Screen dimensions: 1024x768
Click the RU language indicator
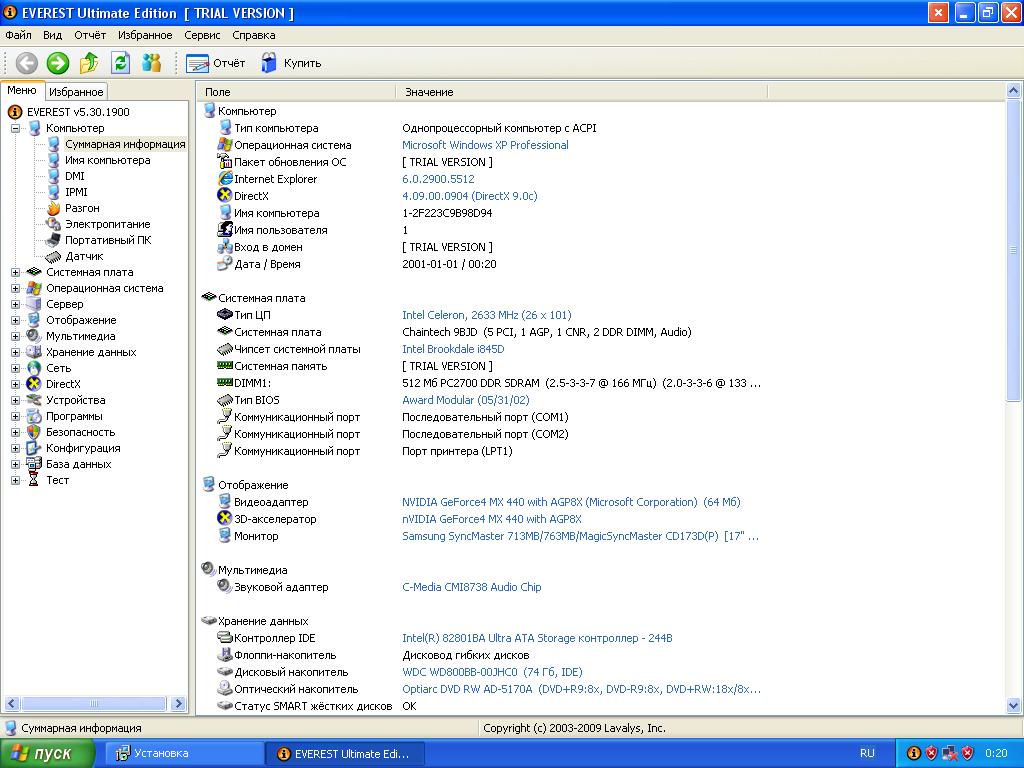pyautogui.click(x=867, y=753)
